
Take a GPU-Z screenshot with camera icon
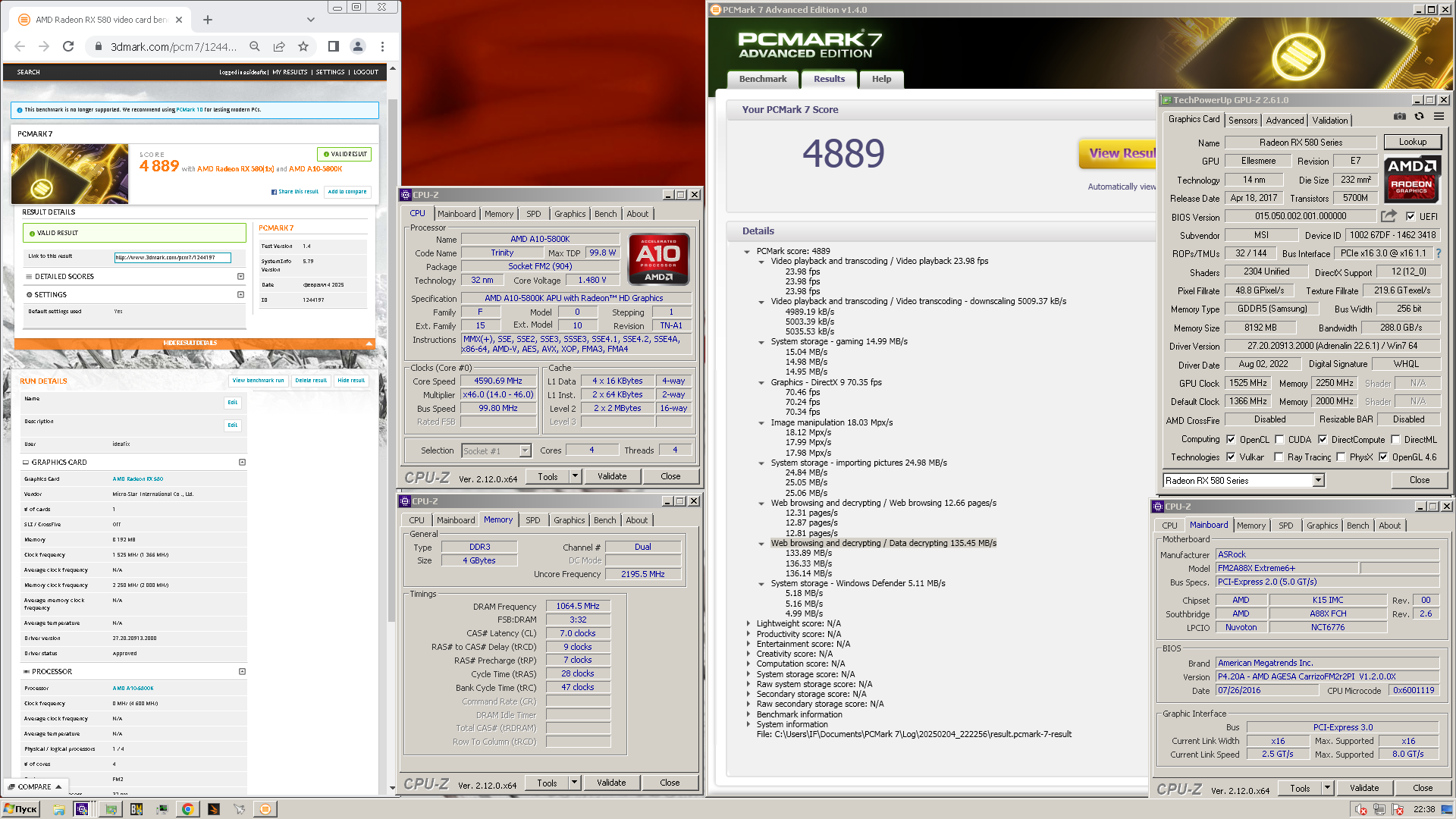[x=1400, y=117]
